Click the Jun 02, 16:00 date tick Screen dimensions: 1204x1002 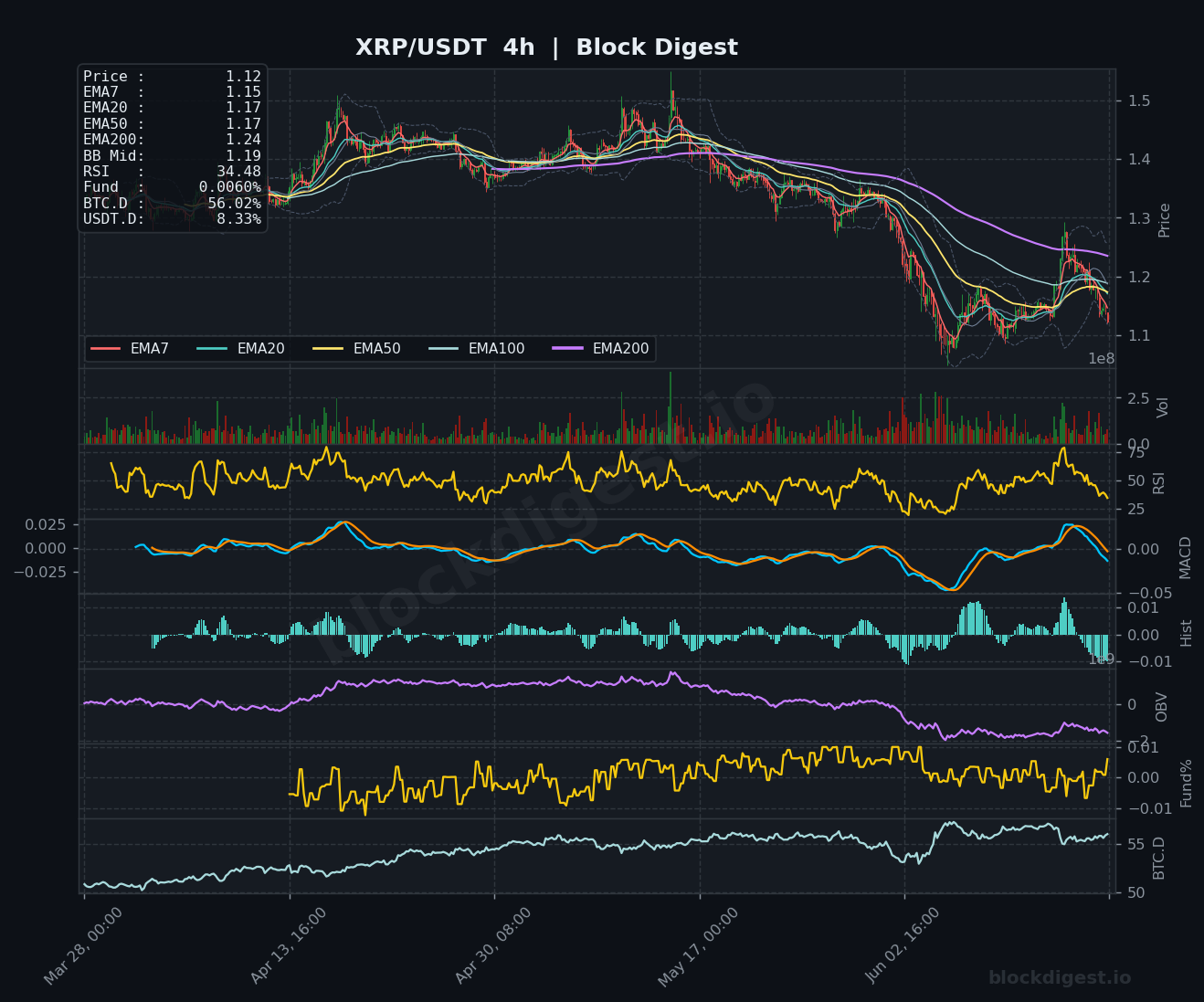coord(903,946)
